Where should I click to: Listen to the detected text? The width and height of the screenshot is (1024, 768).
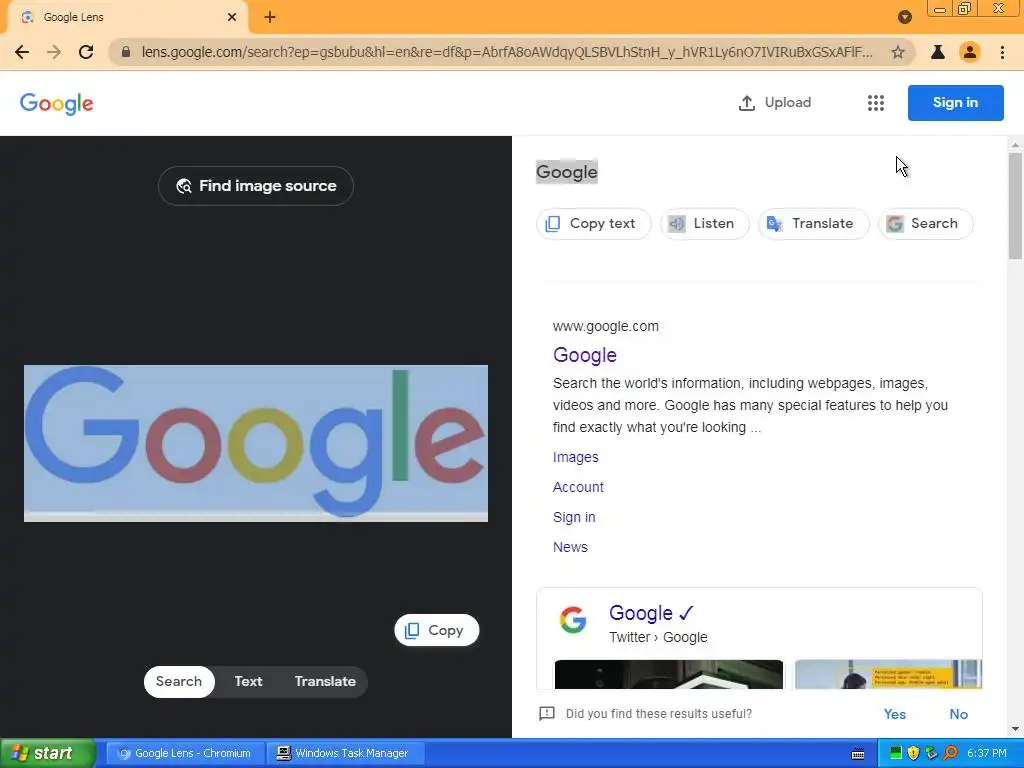[x=704, y=224]
